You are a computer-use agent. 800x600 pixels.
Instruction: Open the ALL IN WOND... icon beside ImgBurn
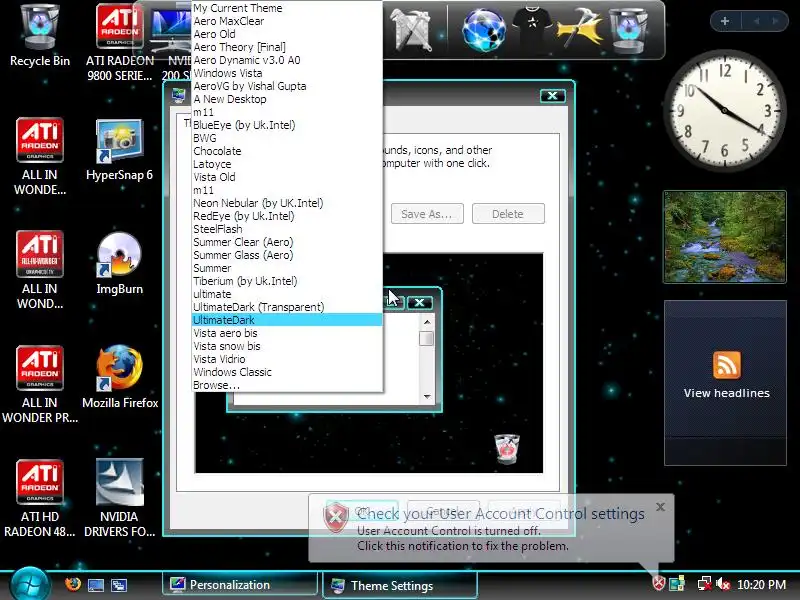click(x=40, y=270)
